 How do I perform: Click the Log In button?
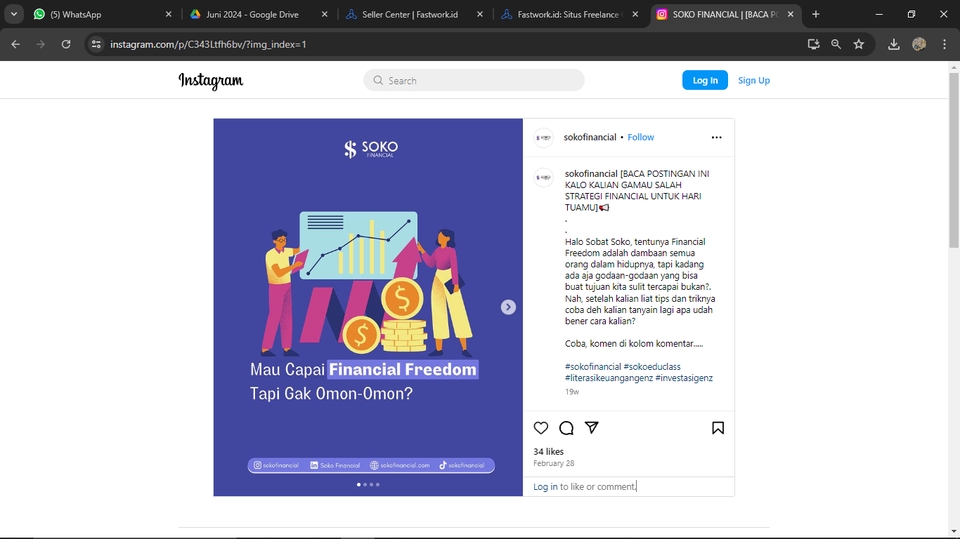point(705,80)
